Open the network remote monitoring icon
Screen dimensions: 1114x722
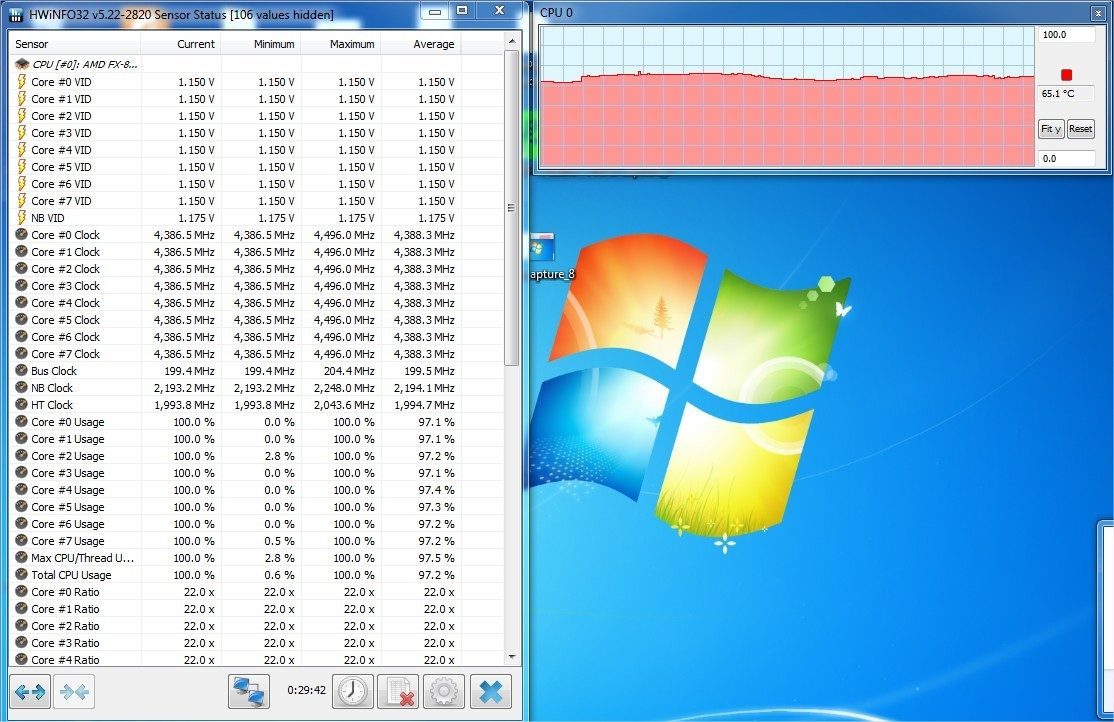[249, 691]
